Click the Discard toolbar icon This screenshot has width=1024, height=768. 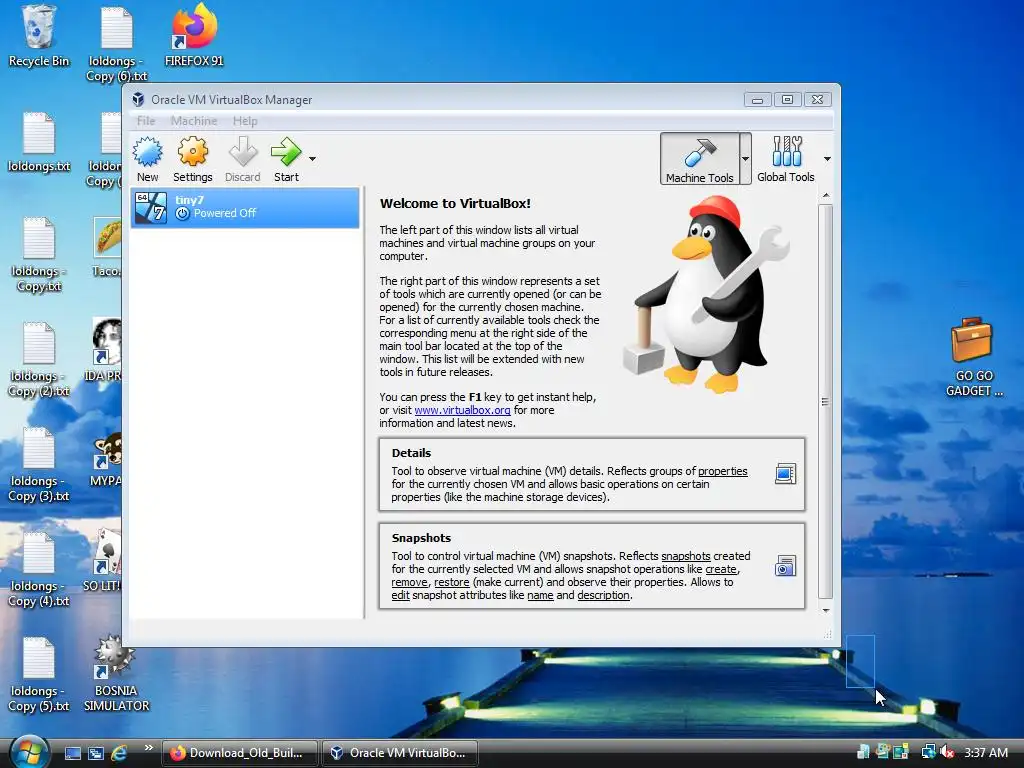(242, 159)
